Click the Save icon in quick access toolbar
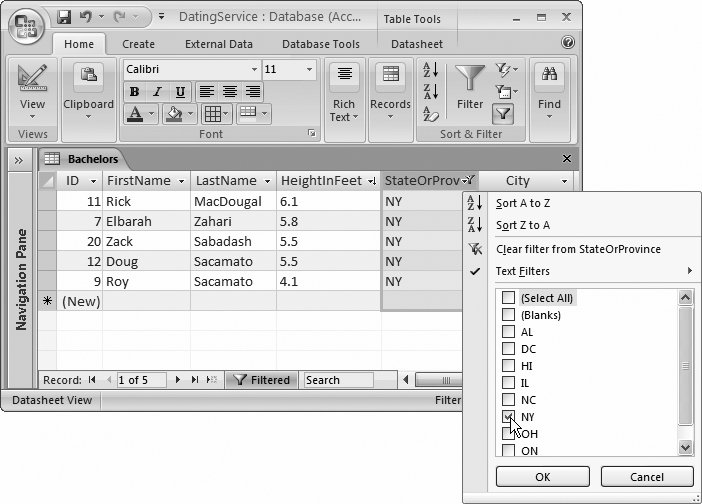 pyautogui.click(x=65, y=17)
